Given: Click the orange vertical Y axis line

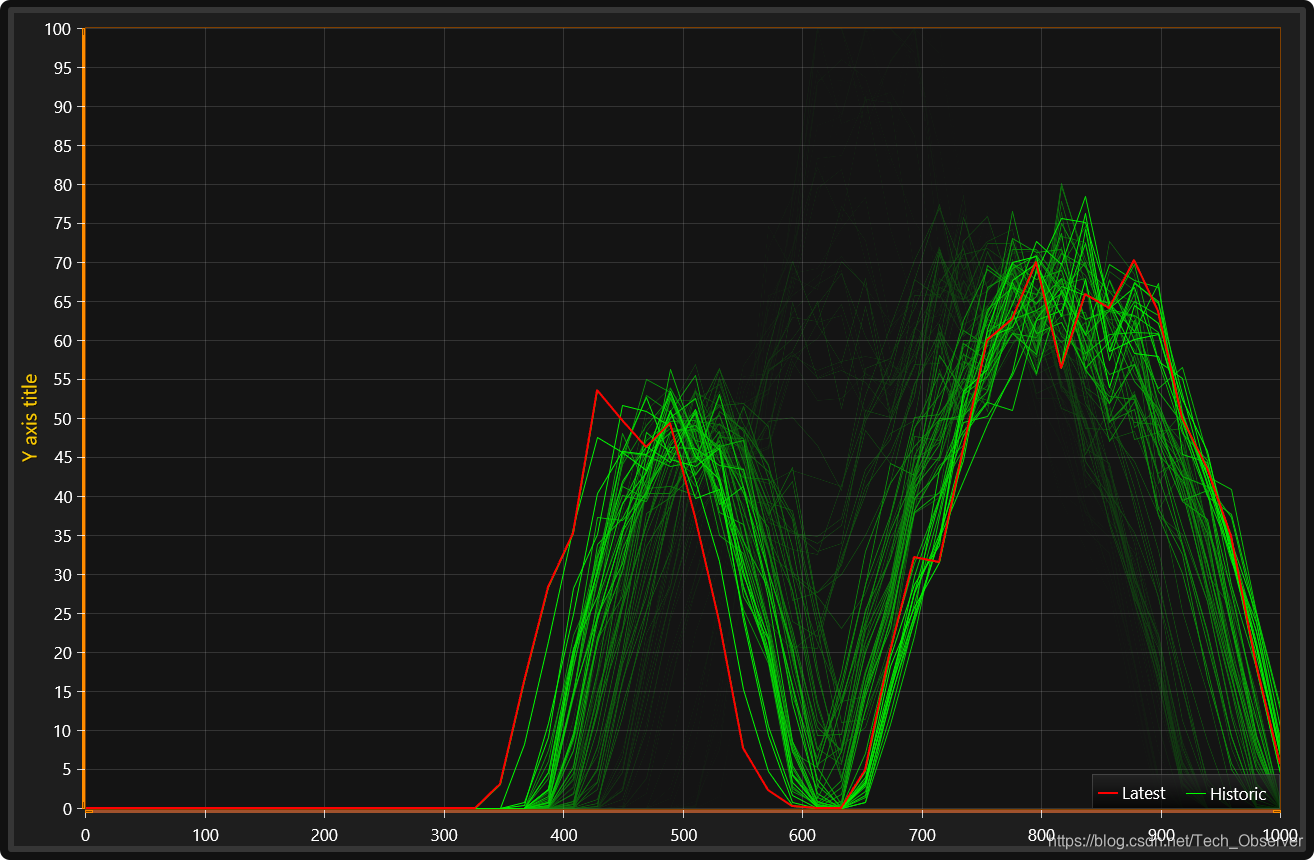Looking at the screenshot, I should [x=84, y=418].
